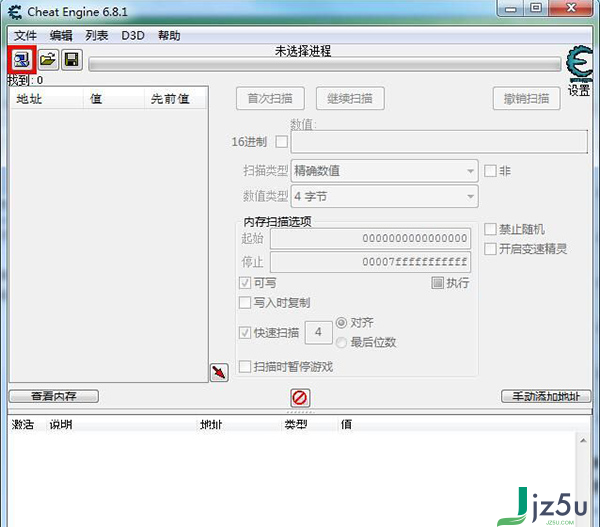
Task: Click the 地址 column header in results
Action: (47, 99)
